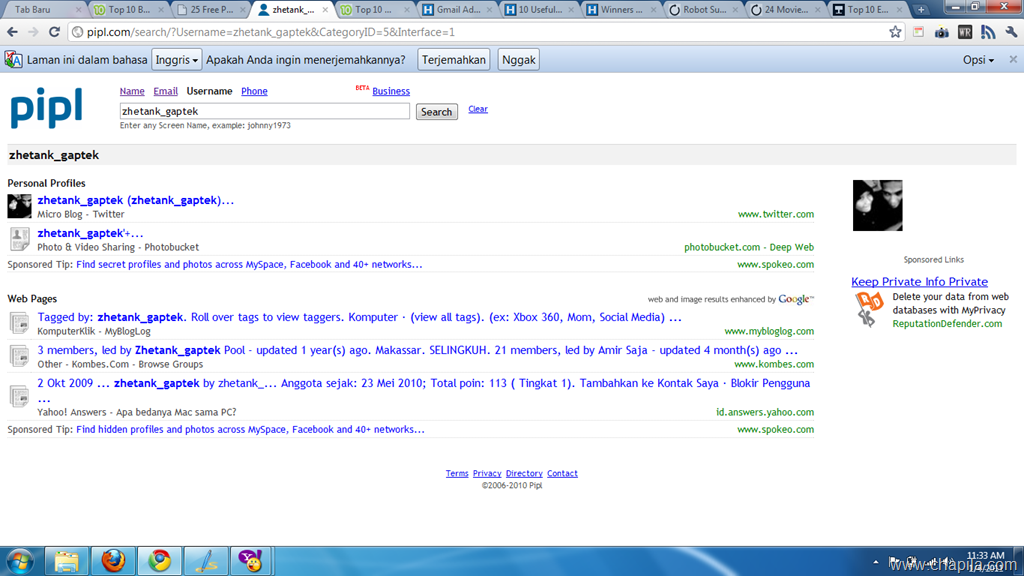Expand the Opsi options menu
This screenshot has height=576, width=1024.
coord(978,59)
